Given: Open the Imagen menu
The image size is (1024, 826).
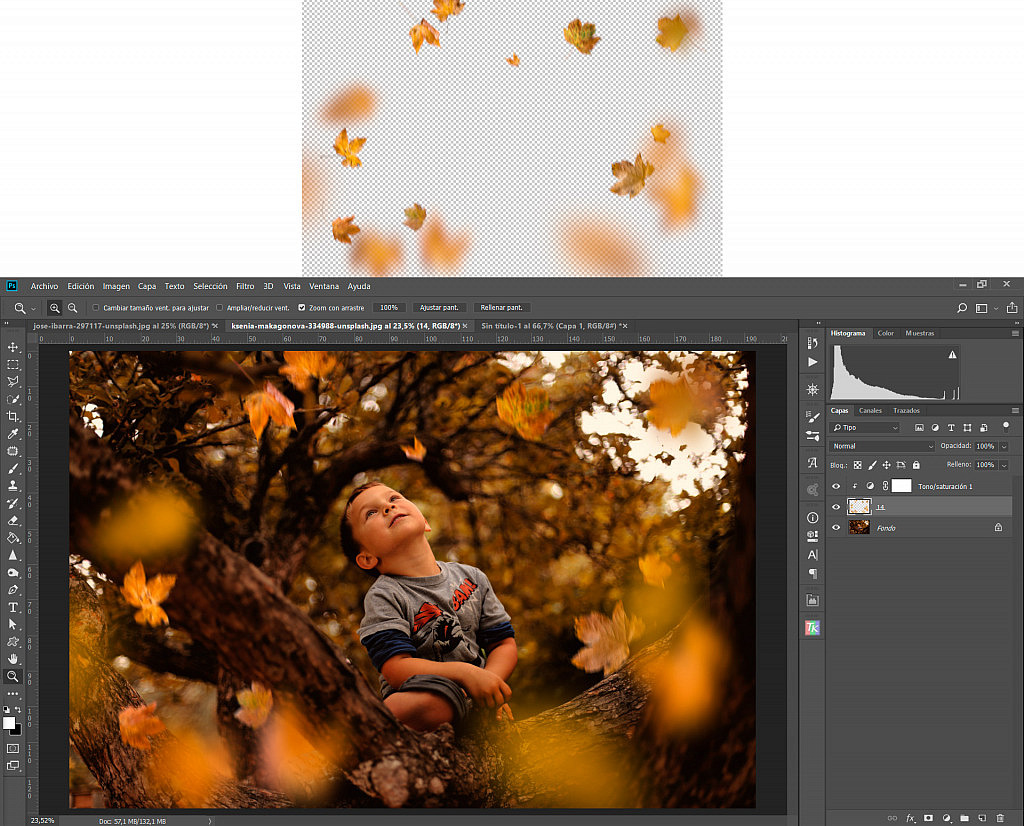Looking at the screenshot, I should click(x=116, y=286).
